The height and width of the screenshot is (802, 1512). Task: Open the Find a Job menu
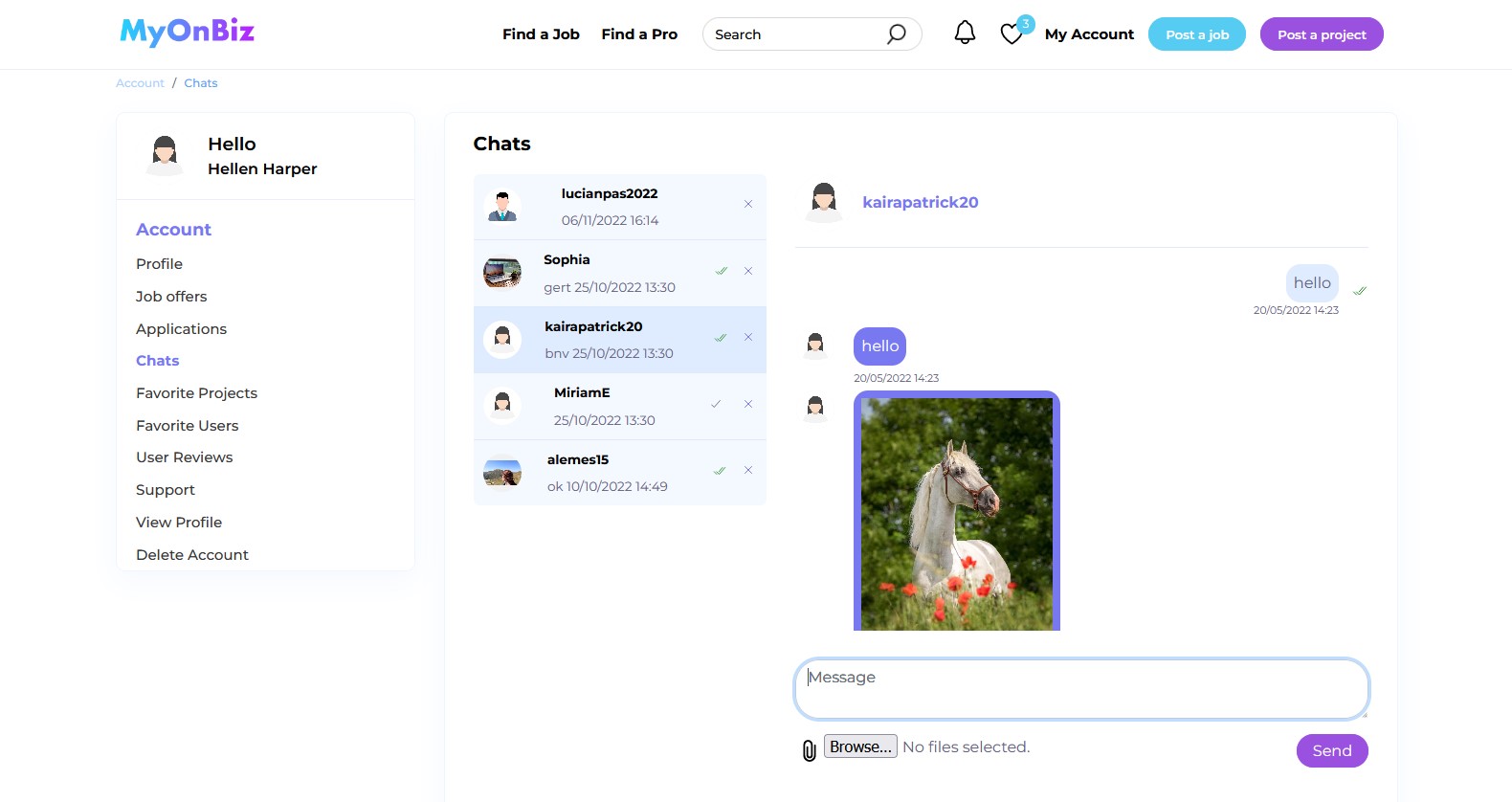point(541,34)
